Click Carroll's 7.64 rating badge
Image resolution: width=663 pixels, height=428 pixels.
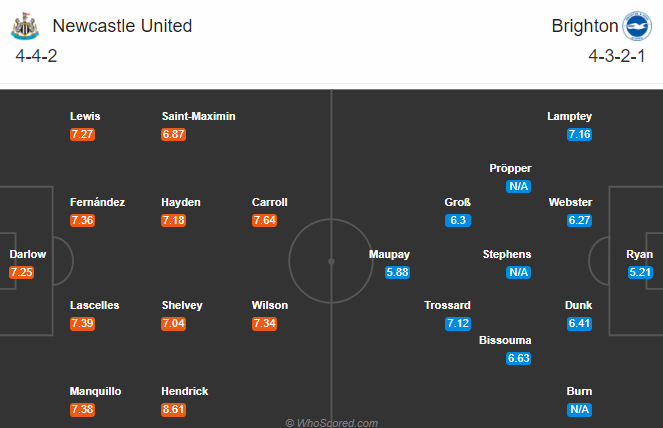[264, 220]
